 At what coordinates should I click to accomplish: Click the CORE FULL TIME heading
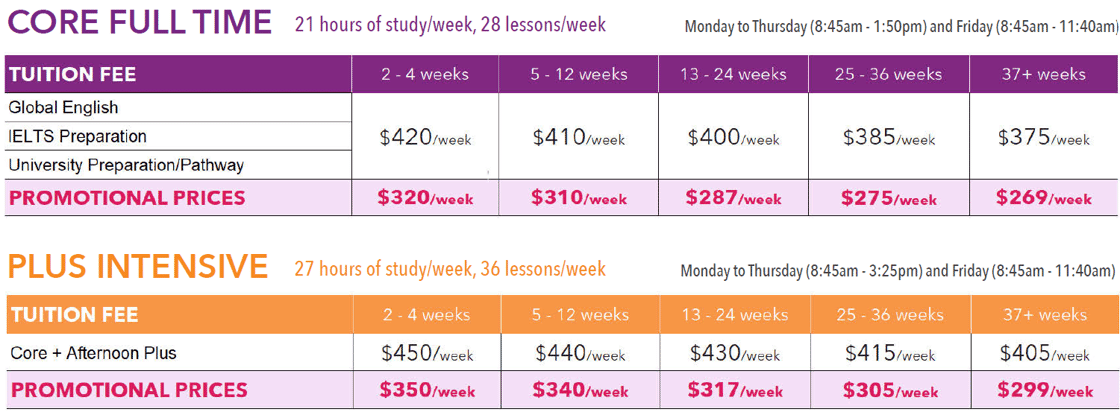tap(139, 22)
